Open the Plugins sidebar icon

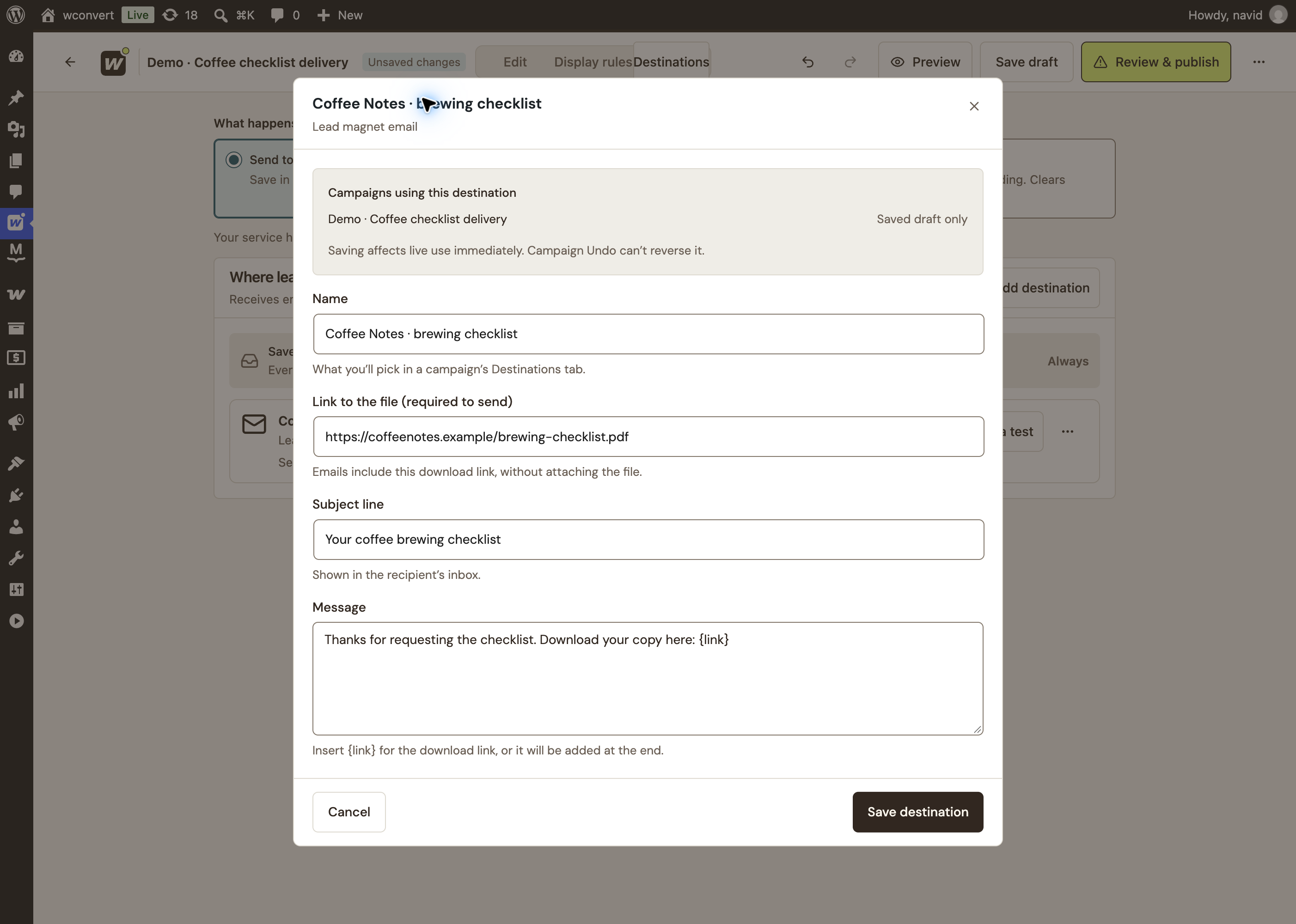coord(16,496)
